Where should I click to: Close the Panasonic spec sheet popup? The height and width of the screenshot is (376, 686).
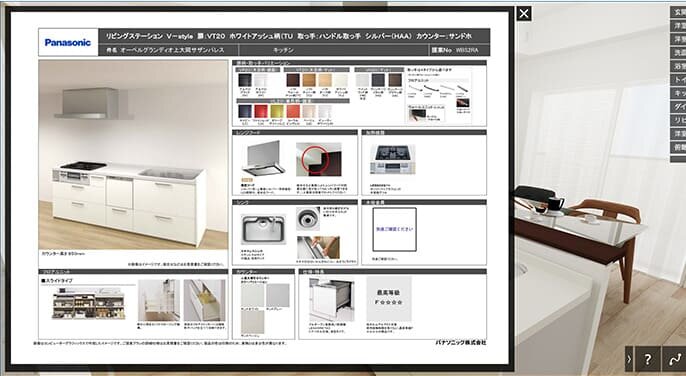pyautogui.click(x=524, y=14)
